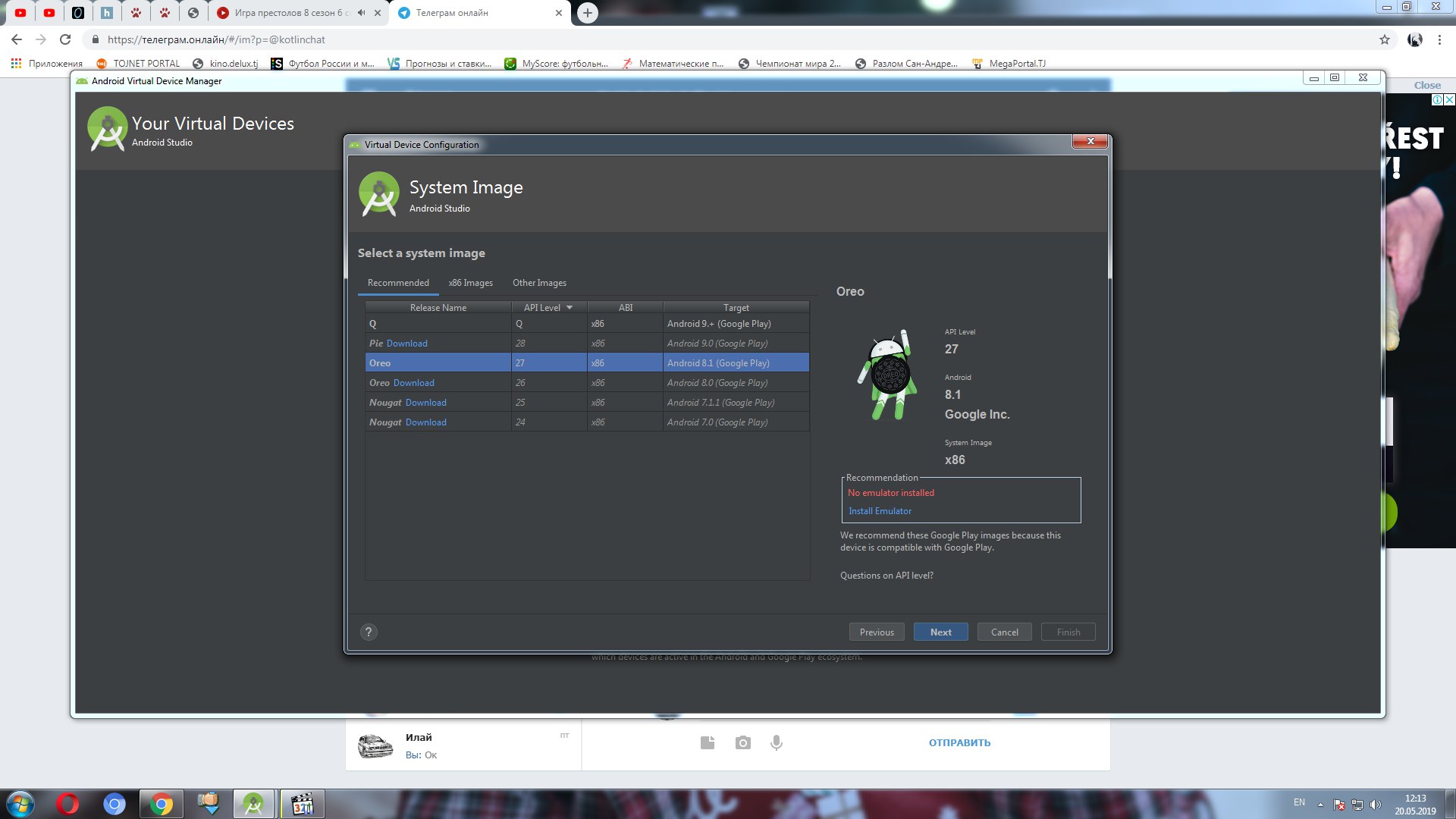Open the MyScore bookmark
This screenshot has height=819, width=1456.
point(557,64)
